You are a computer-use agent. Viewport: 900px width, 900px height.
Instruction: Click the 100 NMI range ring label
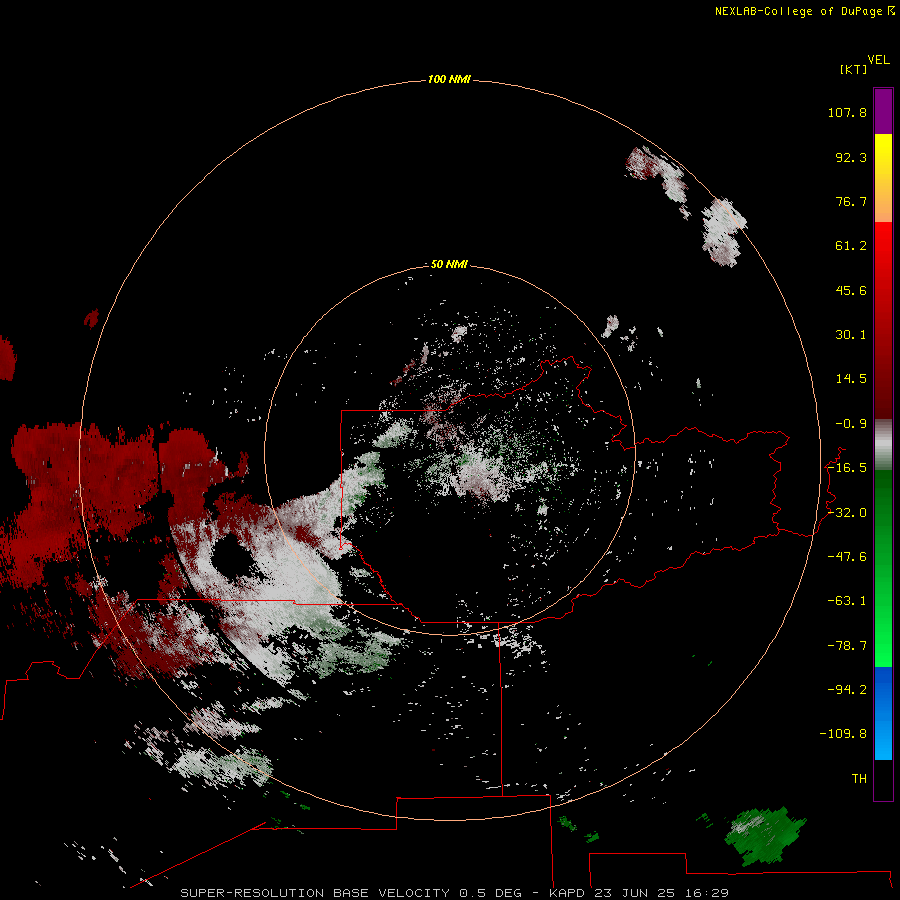pos(449,79)
